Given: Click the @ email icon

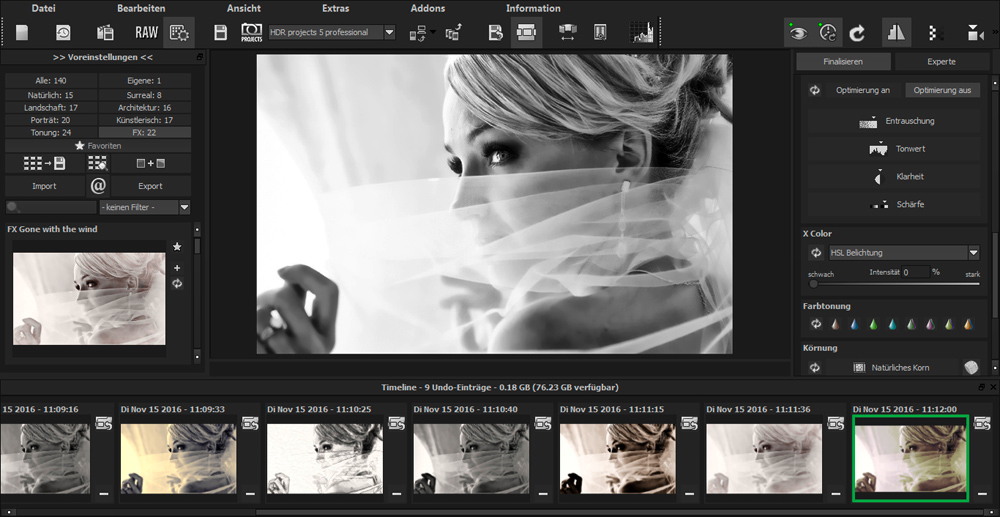Looking at the screenshot, I should [x=98, y=186].
